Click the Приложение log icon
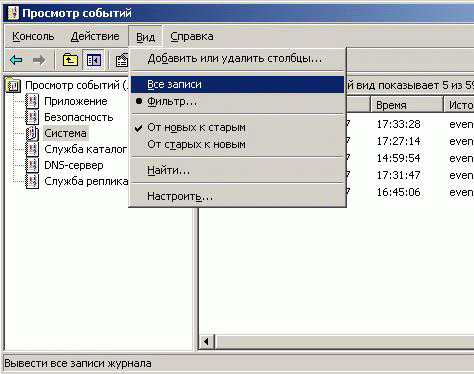The image size is (474, 374). pos(32,101)
